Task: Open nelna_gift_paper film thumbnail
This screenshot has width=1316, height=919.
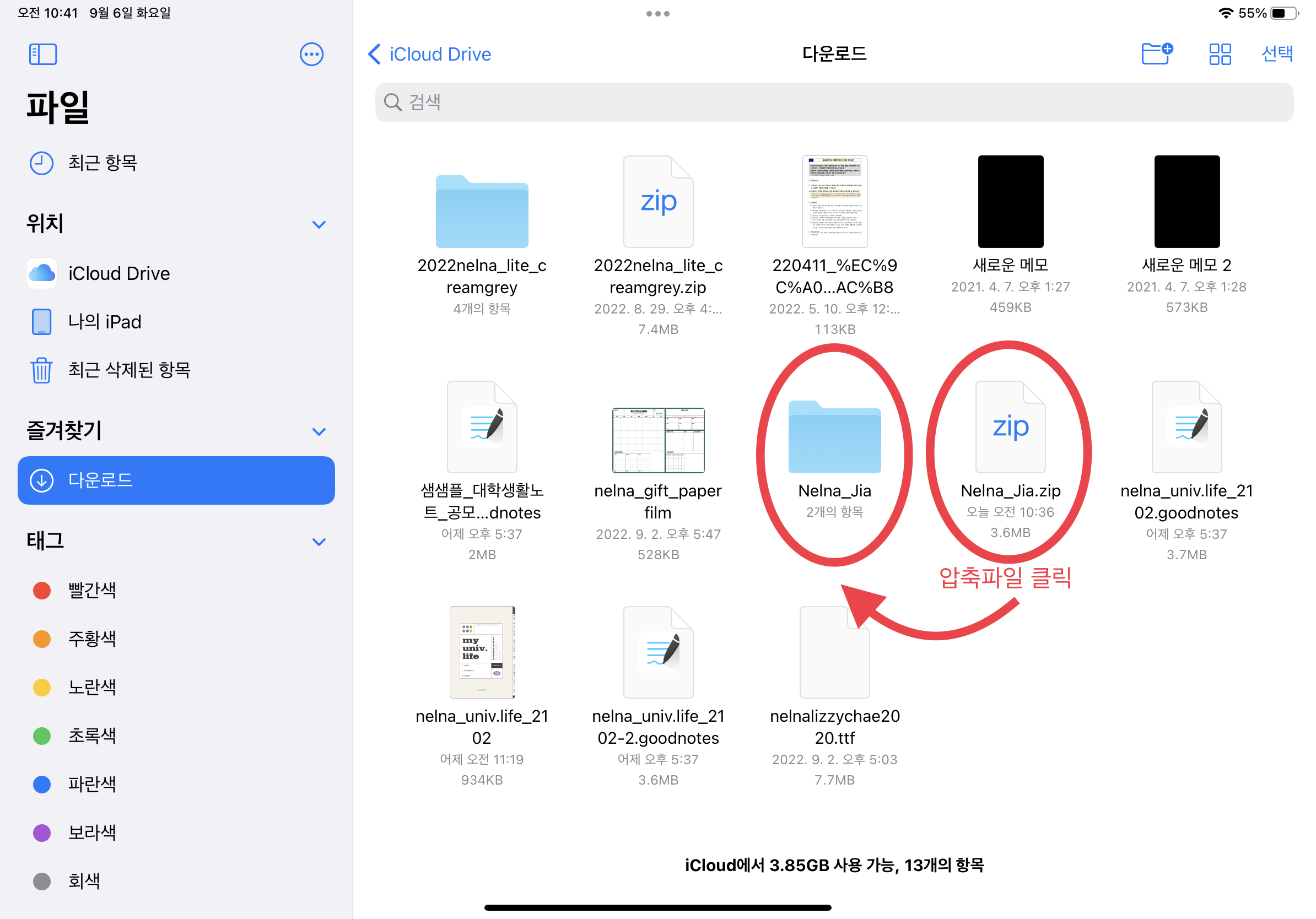Action: pos(658,440)
